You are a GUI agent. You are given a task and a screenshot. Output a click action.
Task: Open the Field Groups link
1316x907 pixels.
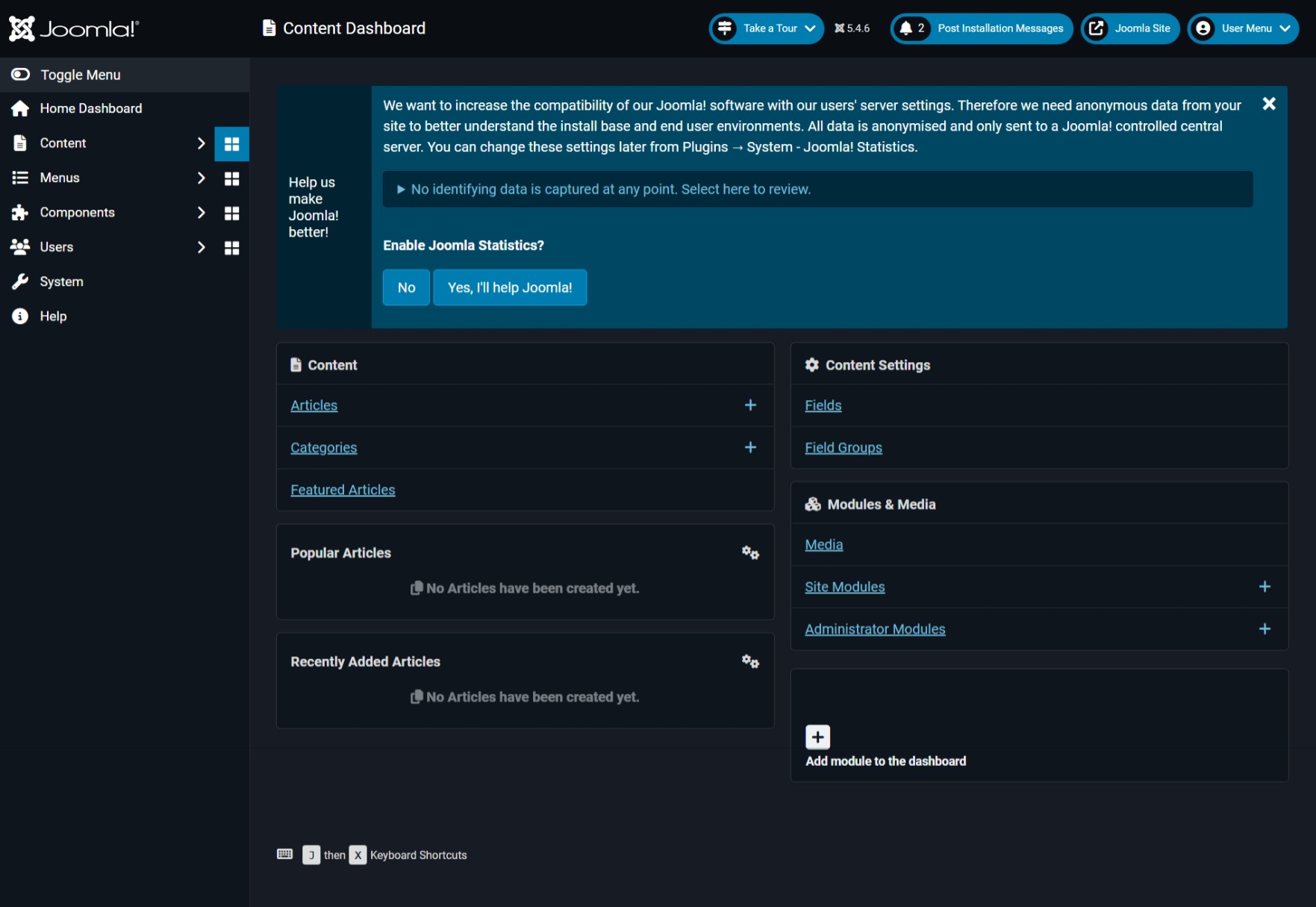[x=843, y=448]
